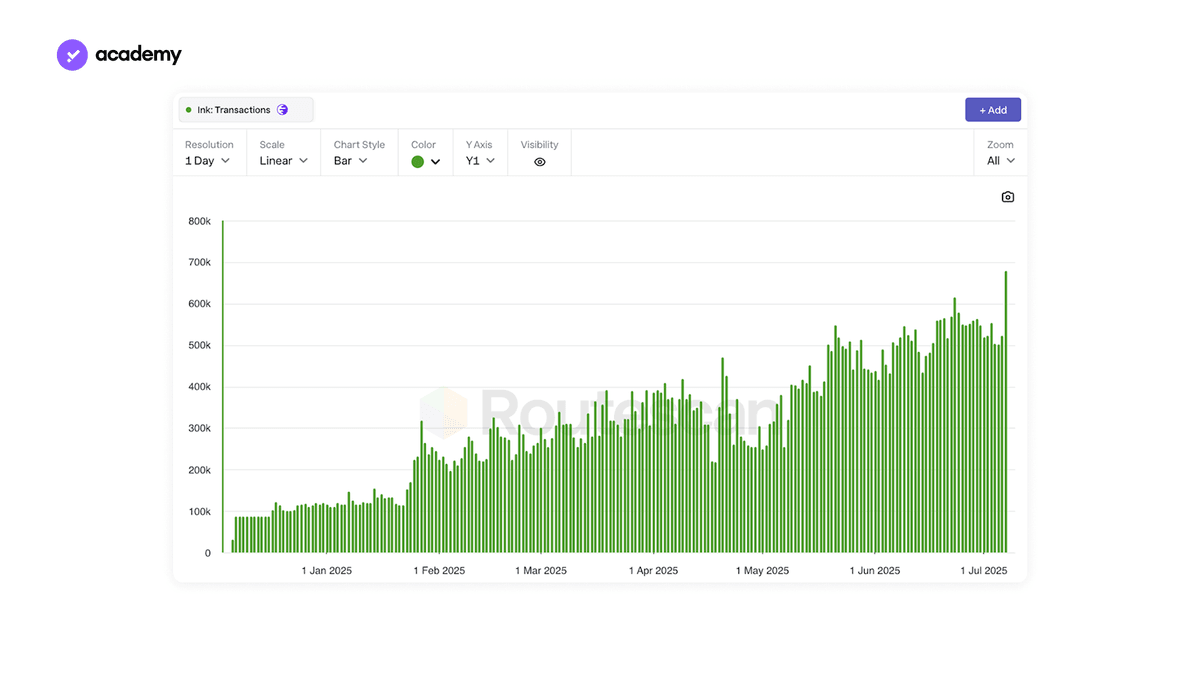Click the 700k y-axis label
1200x675 pixels.
[199, 263]
